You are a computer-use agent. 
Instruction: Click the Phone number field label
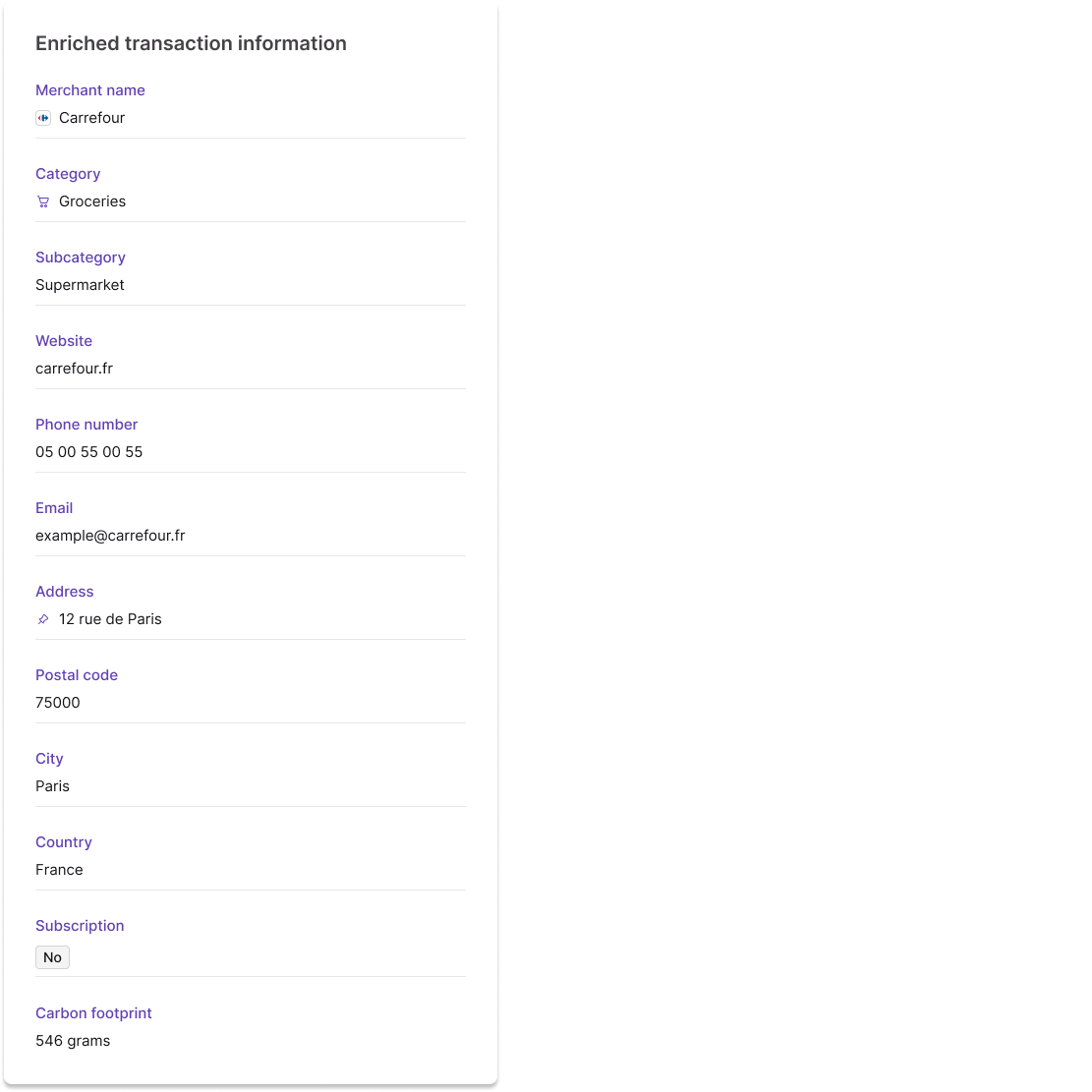tap(86, 425)
